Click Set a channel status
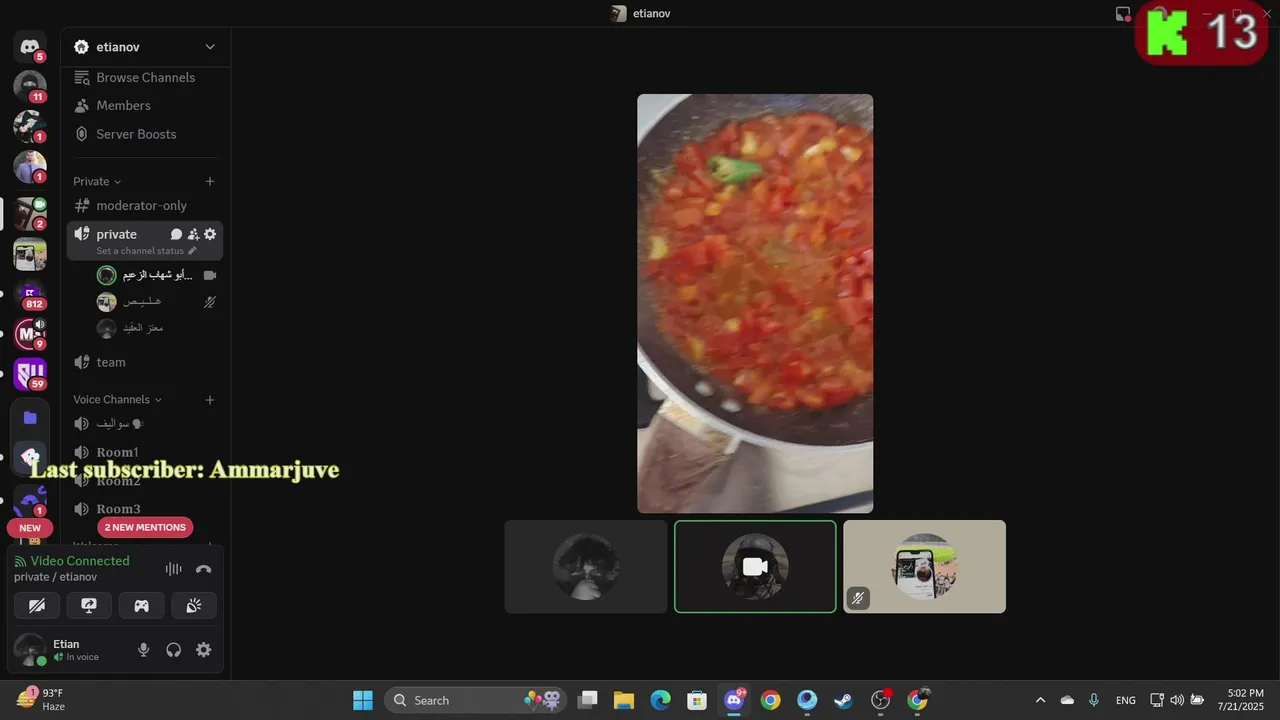The width and height of the screenshot is (1280, 720). (140, 251)
